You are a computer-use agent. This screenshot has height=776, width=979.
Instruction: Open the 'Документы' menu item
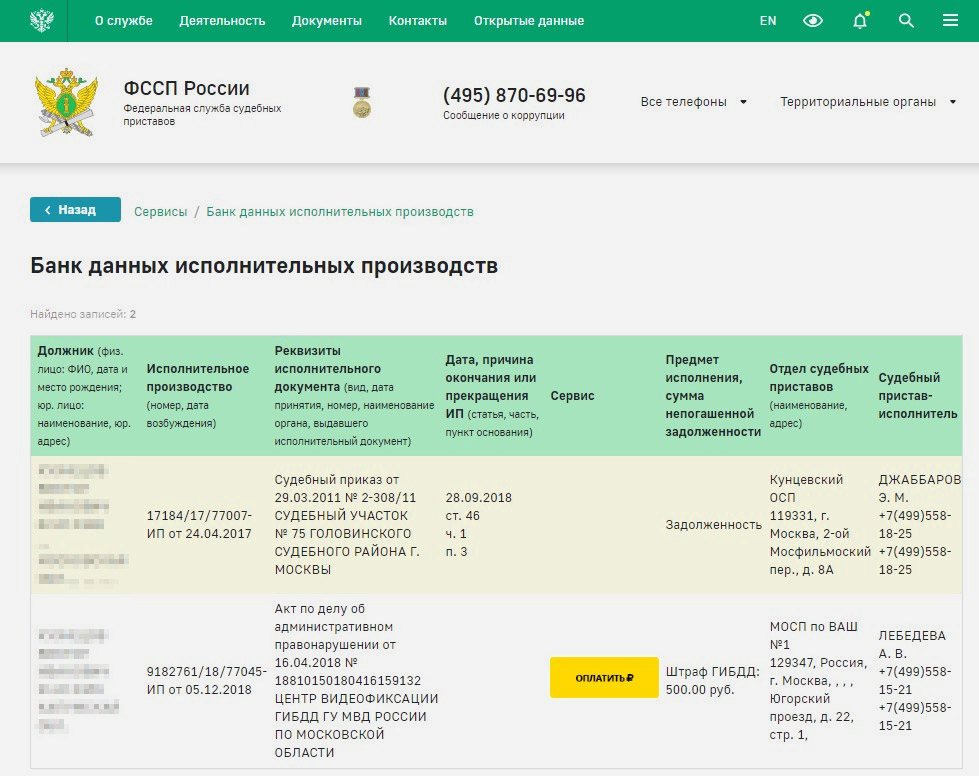[327, 21]
